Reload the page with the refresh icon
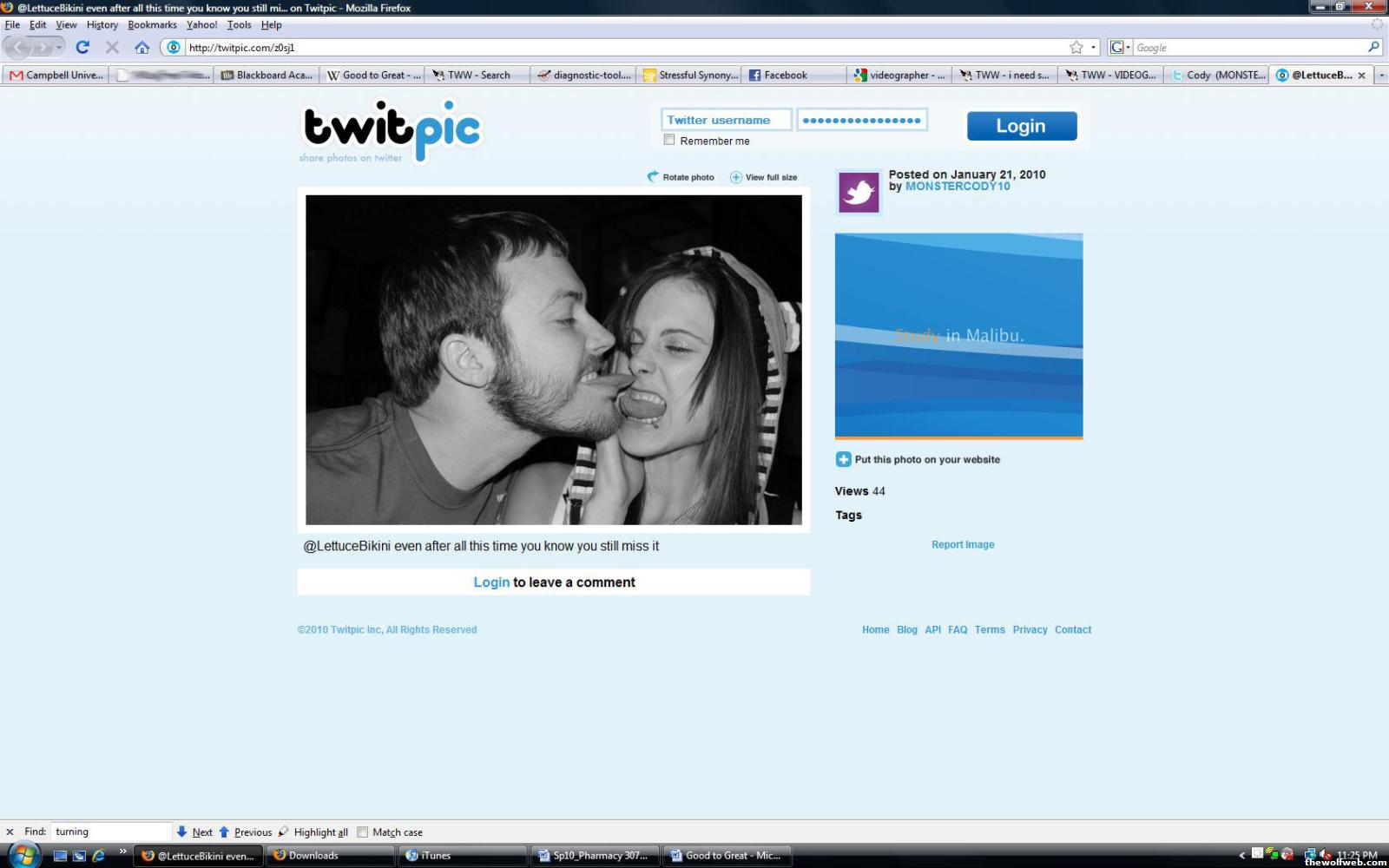Screen dimensions: 1389x868 tap(82, 48)
